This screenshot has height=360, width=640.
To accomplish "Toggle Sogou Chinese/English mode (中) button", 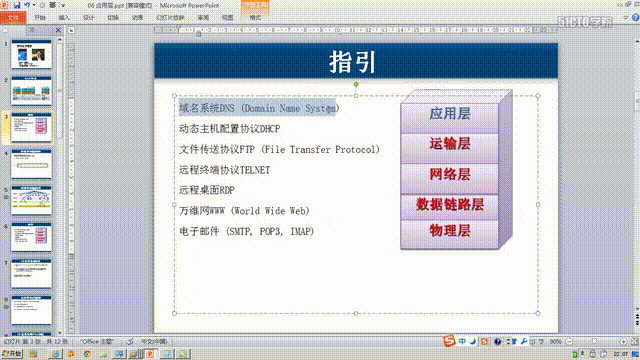I will pos(462,341).
